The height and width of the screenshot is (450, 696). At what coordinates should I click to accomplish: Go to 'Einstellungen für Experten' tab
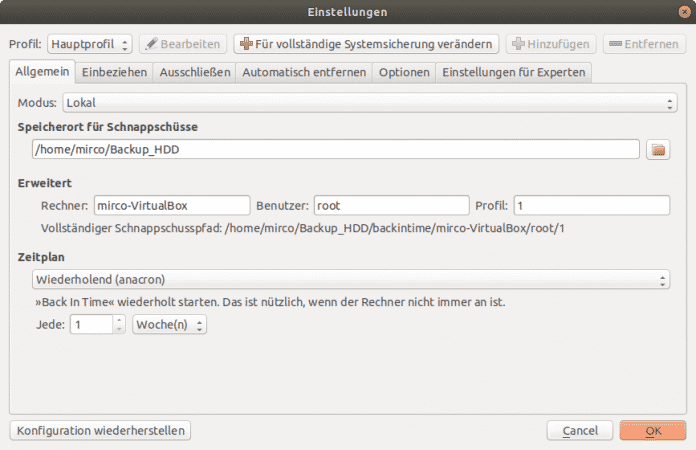514,73
